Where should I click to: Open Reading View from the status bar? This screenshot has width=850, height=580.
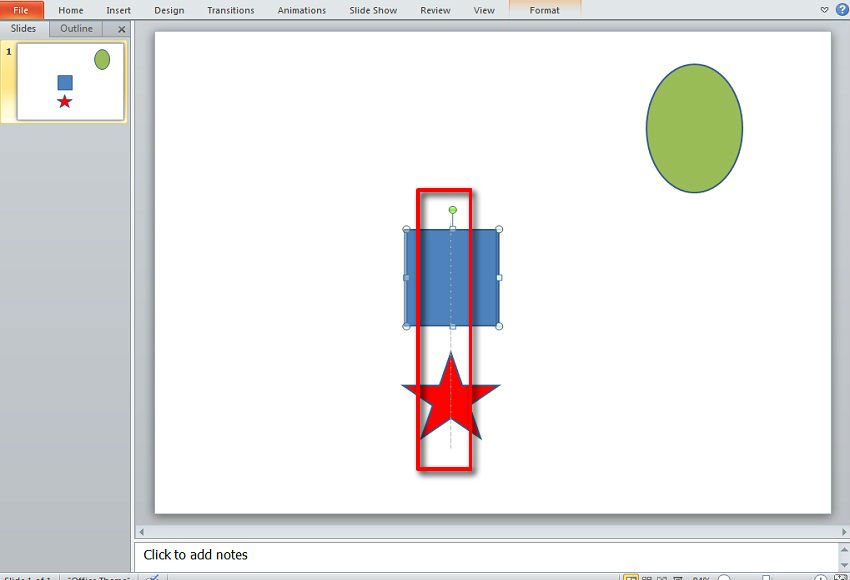point(664,575)
